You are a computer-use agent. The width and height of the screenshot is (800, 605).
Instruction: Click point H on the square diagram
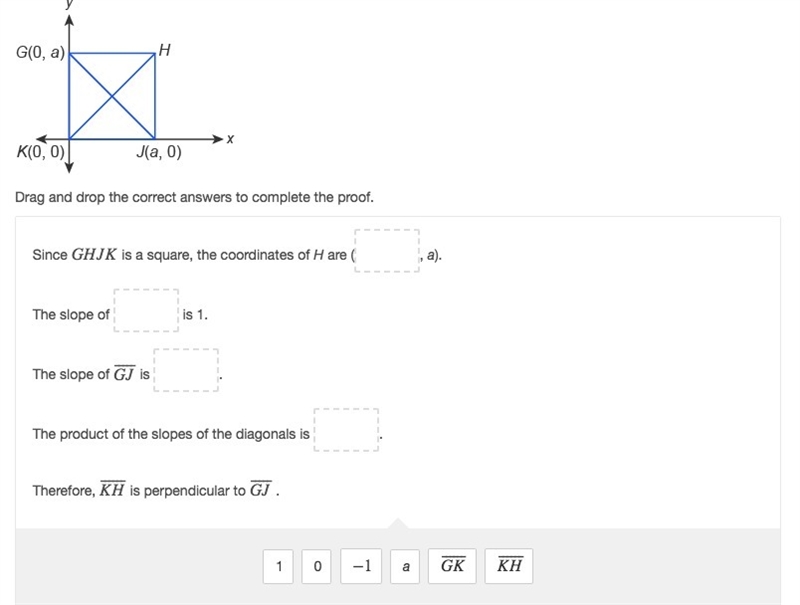(155, 53)
